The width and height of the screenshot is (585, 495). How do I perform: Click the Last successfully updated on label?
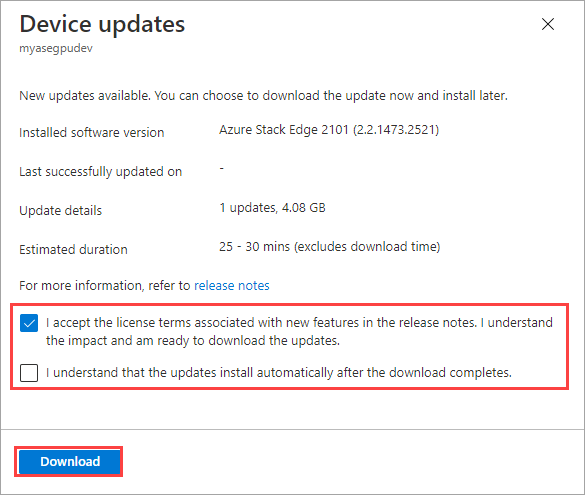(x=101, y=172)
